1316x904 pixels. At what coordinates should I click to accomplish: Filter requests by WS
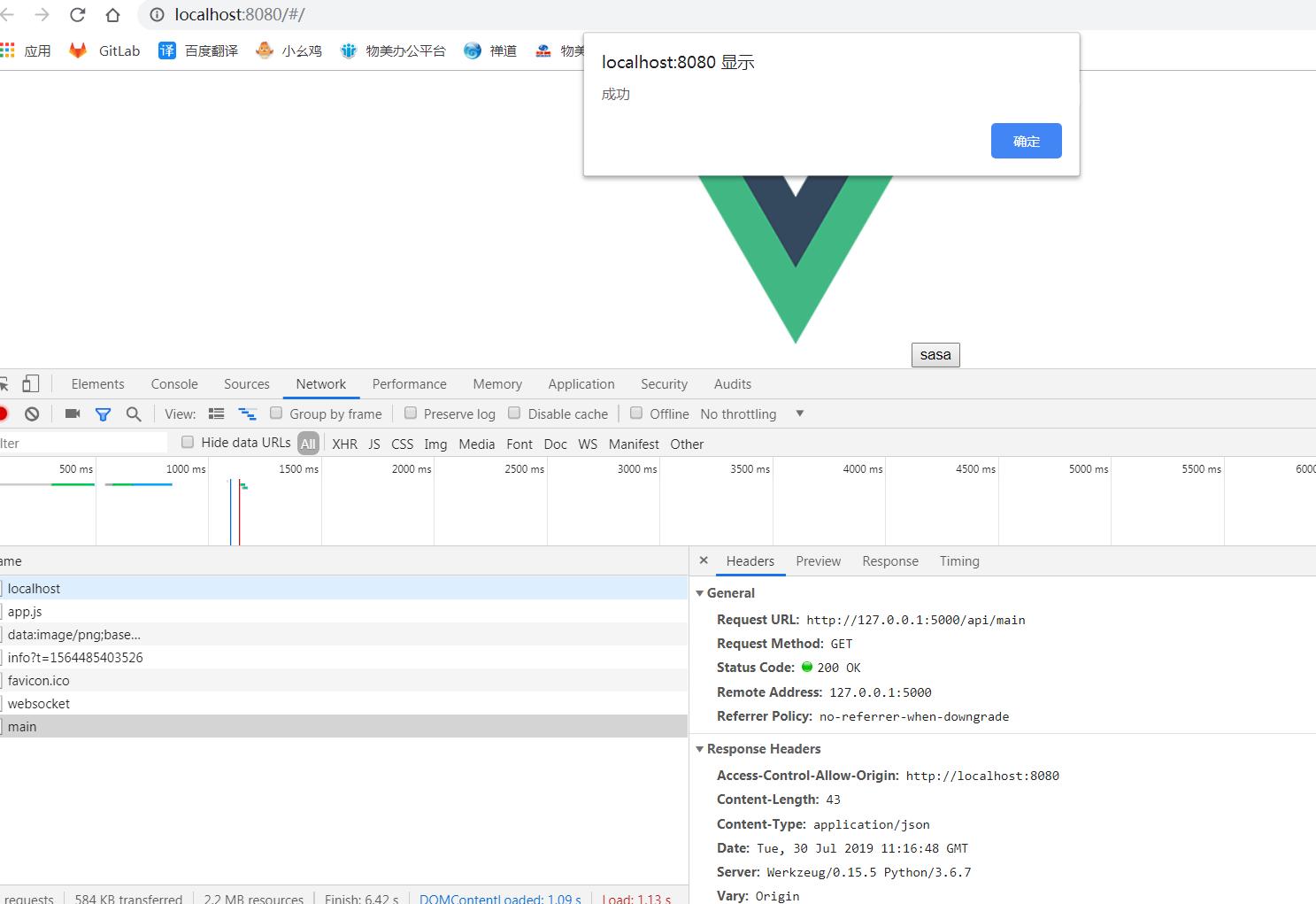(588, 444)
